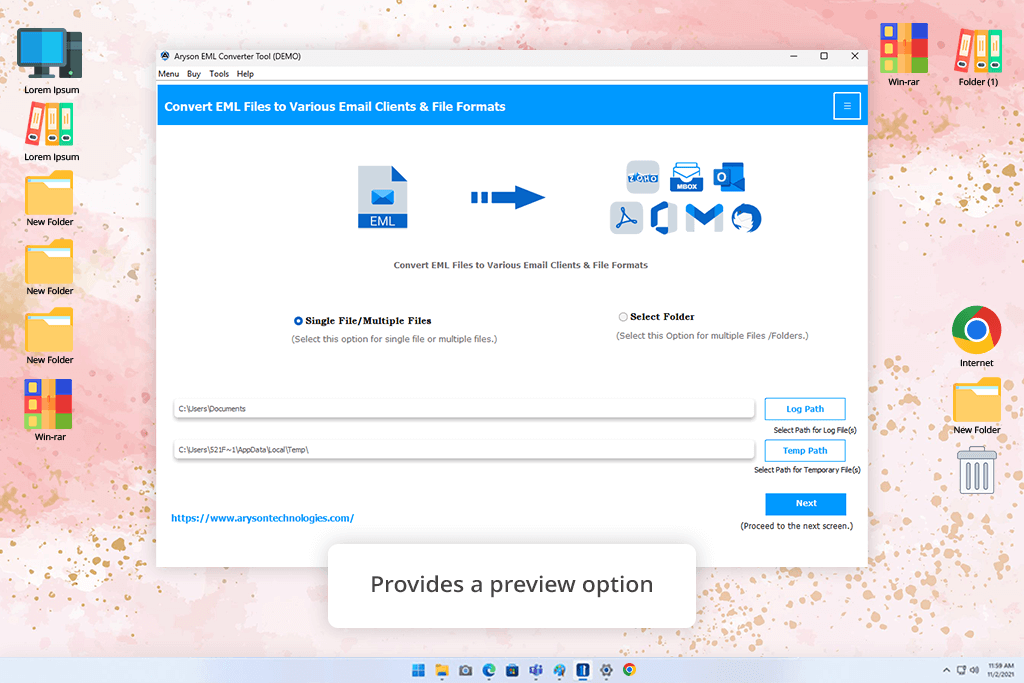Screen dimensions: 1024x683
Task: Open the Camera app on the taskbar
Action: [x=466, y=670]
